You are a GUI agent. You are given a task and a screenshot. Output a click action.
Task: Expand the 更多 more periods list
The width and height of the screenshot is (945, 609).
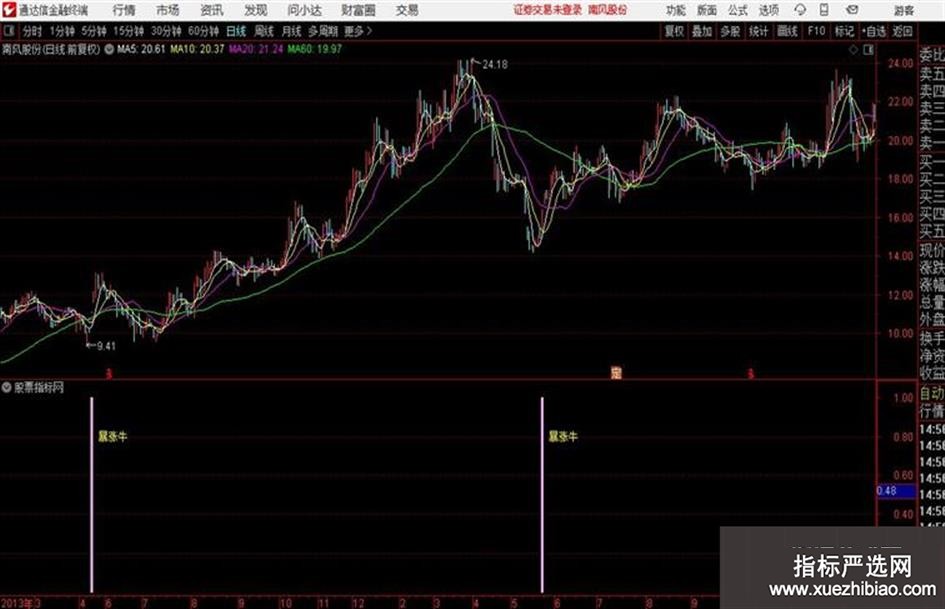[358, 31]
